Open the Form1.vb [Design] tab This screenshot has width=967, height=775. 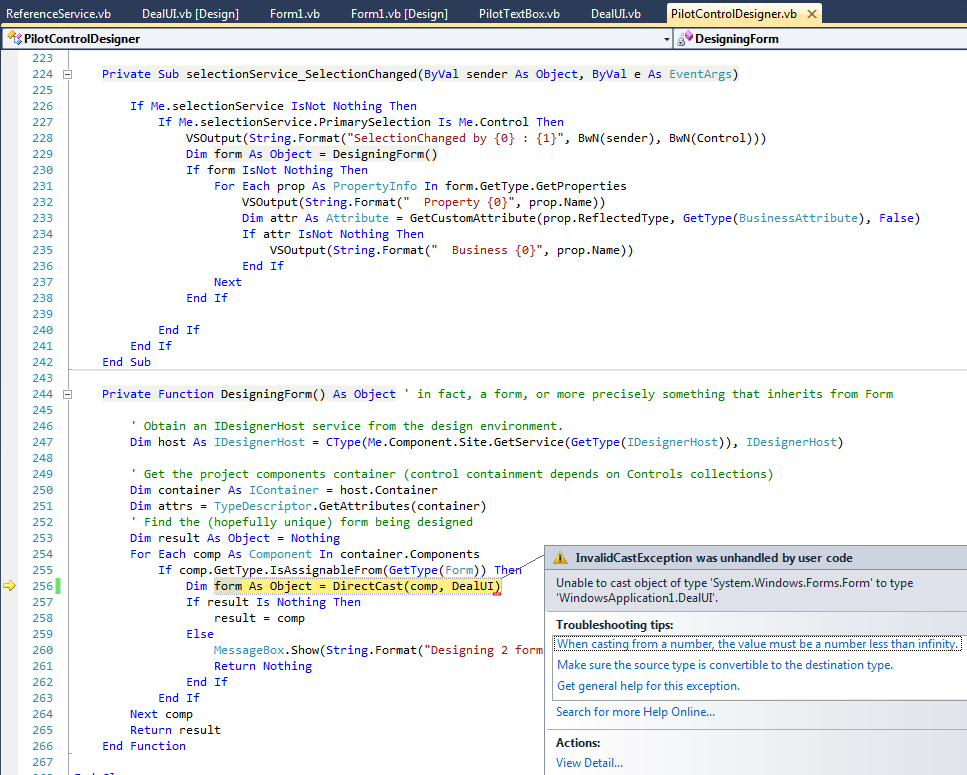pyautogui.click(x=398, y=14)
